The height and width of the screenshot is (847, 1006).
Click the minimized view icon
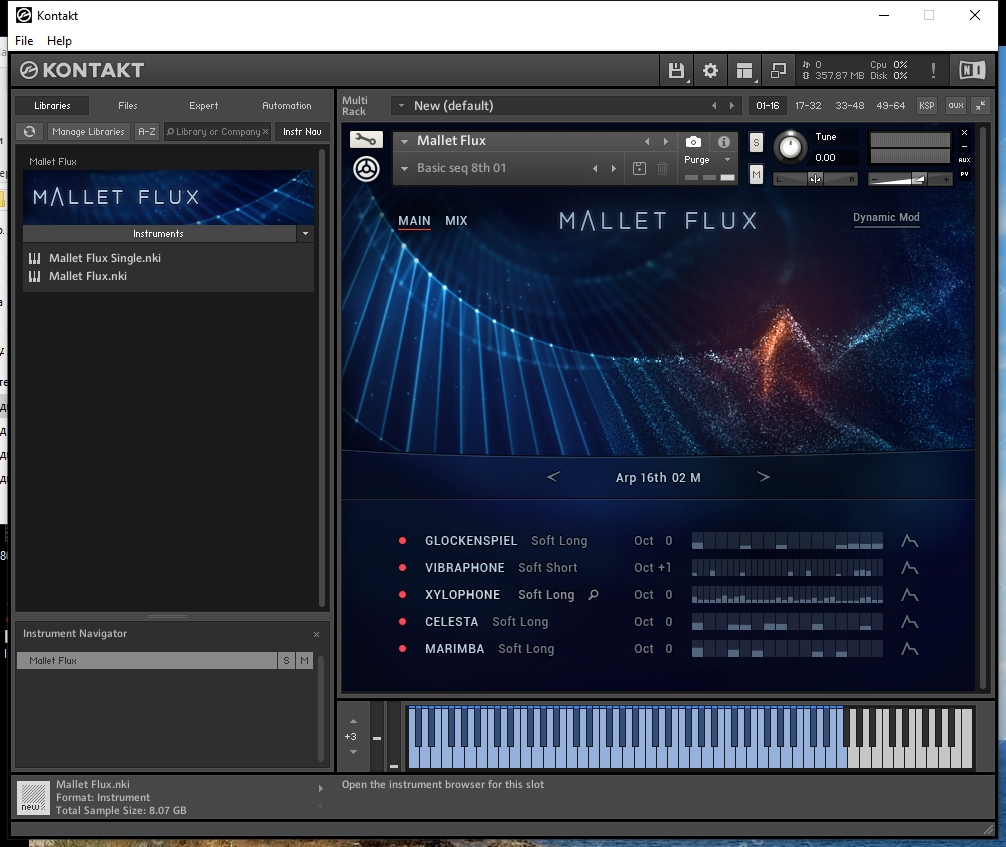click(x=778, y=71)
